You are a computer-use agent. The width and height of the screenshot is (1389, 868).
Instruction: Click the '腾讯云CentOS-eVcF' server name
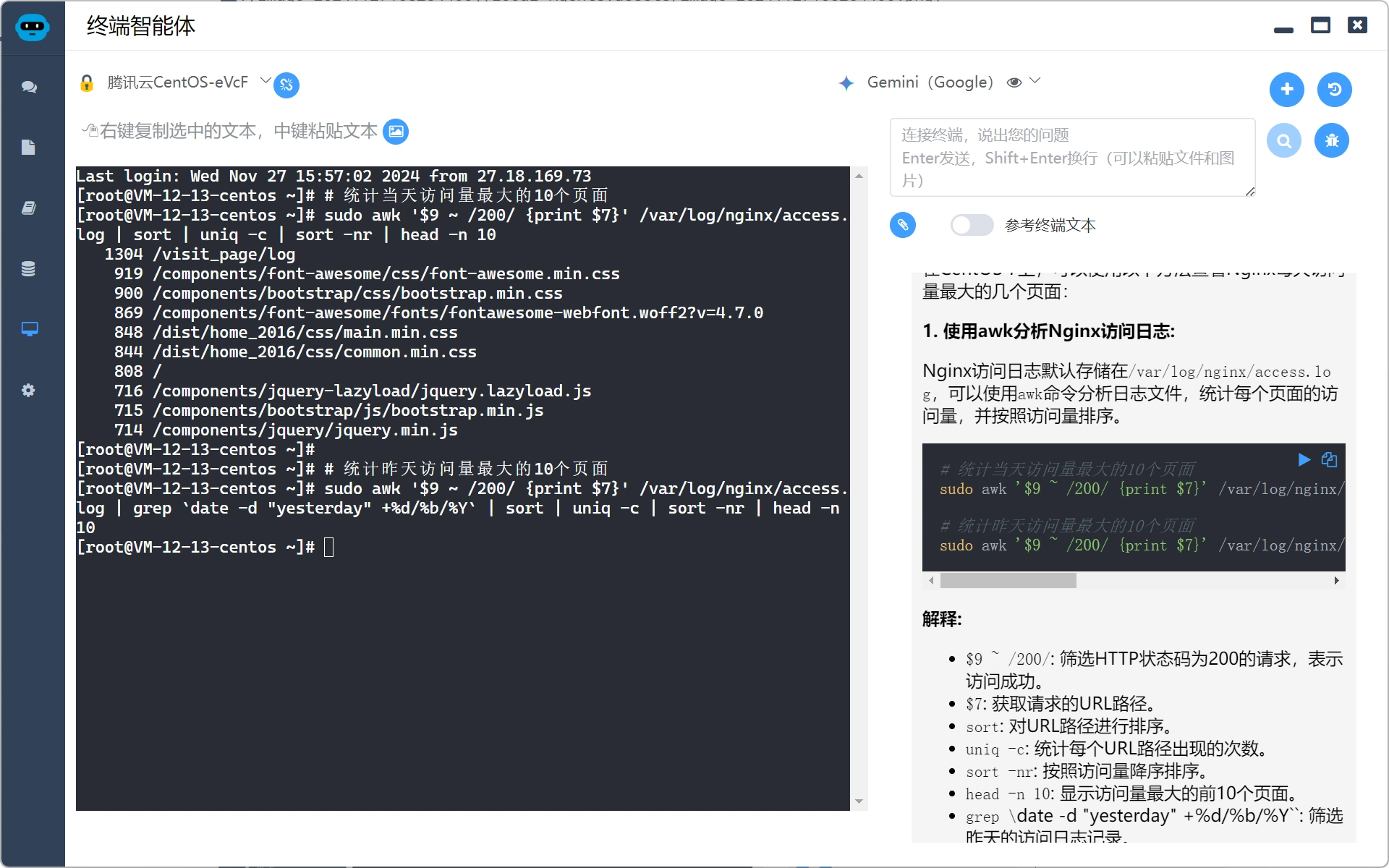(x=177, y=82)
